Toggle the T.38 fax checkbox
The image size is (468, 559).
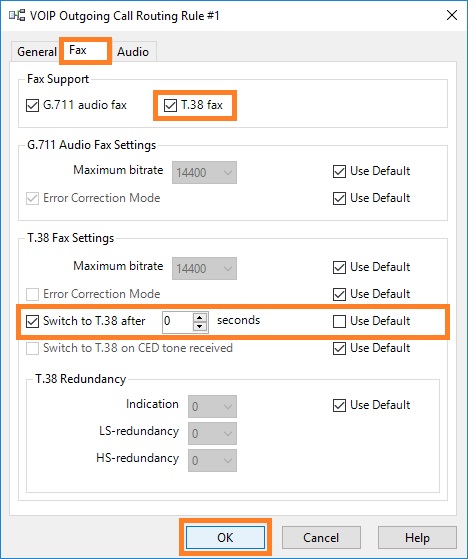point(170,106)
